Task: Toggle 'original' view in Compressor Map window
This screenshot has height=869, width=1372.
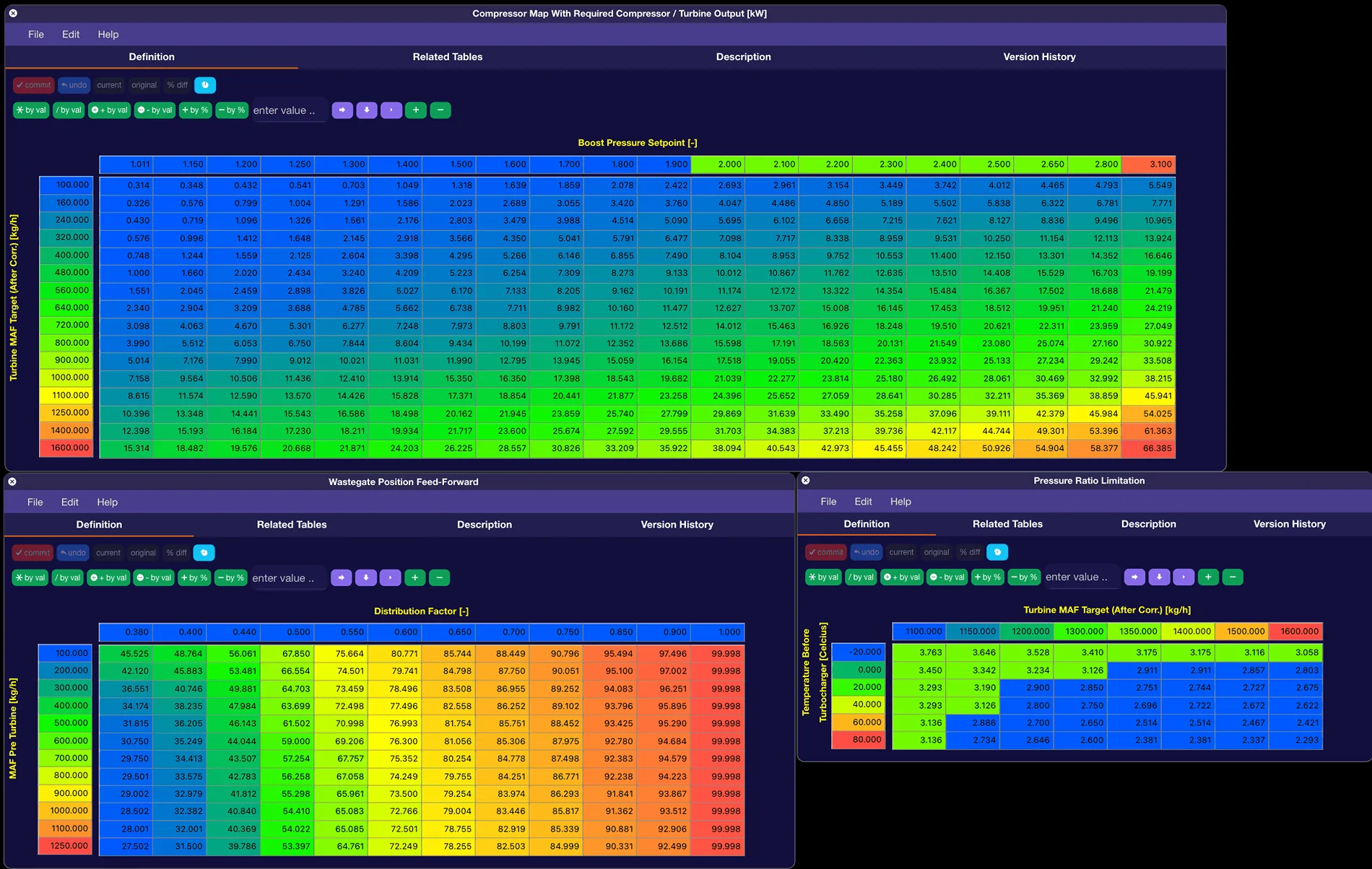Action: 144,85
